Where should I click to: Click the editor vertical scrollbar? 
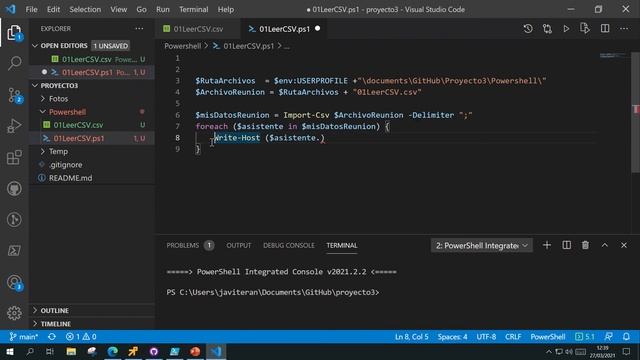(x=635, y=113)
